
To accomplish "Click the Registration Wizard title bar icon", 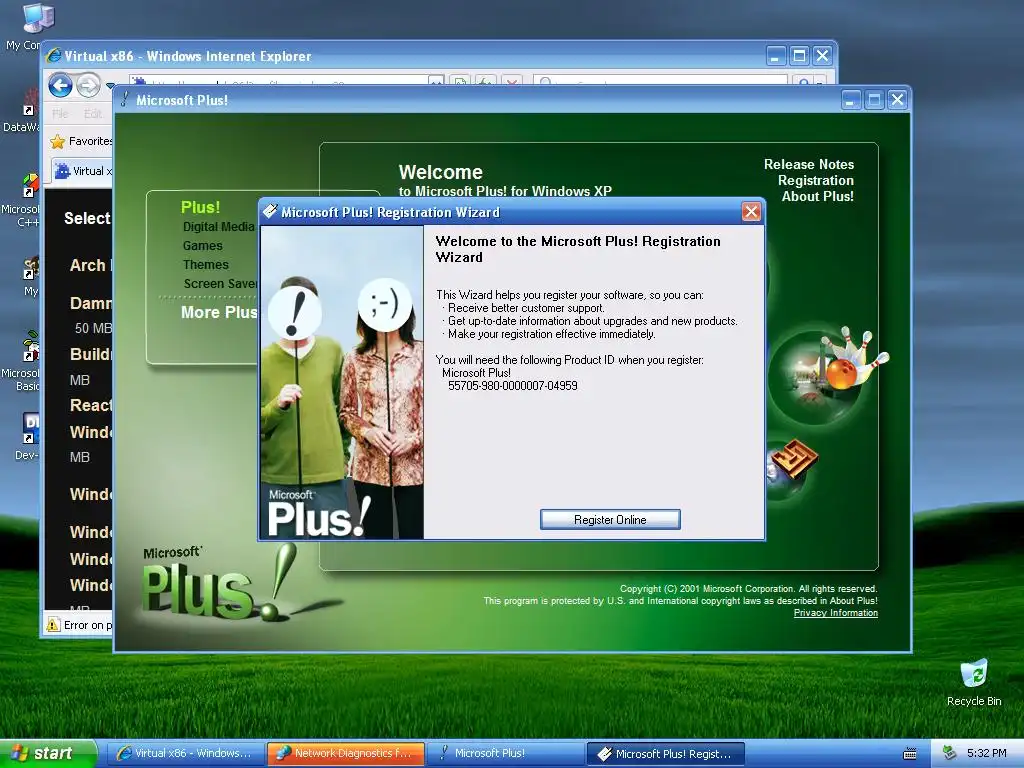I will pos(270,211).
